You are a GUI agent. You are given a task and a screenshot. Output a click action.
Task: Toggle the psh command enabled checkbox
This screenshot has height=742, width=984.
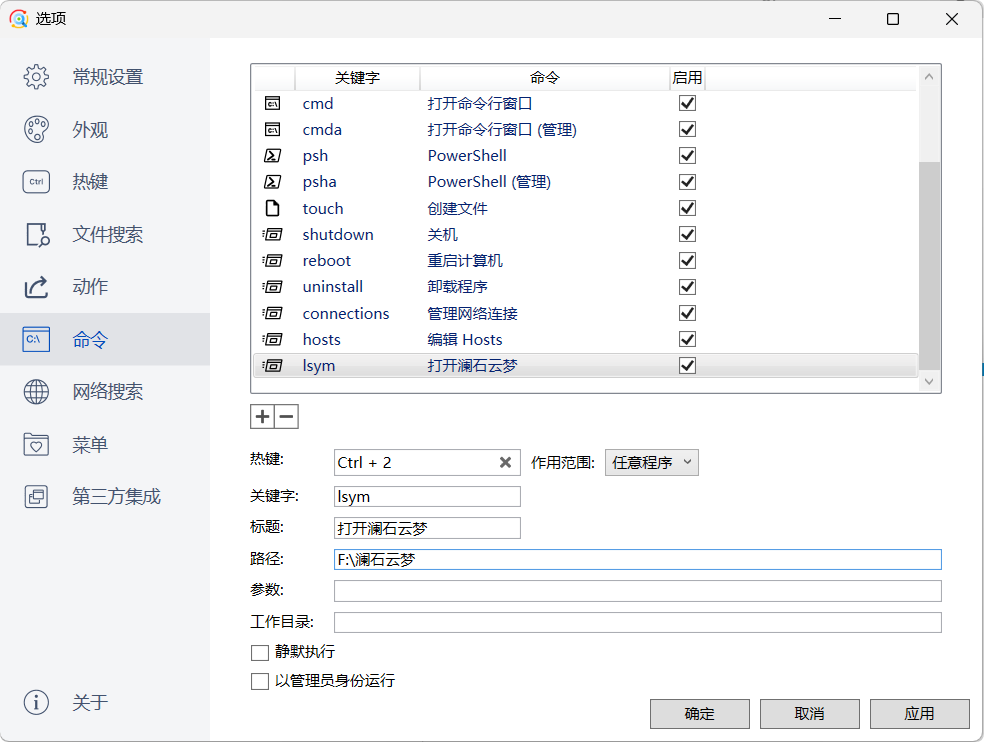pos(687,155)
